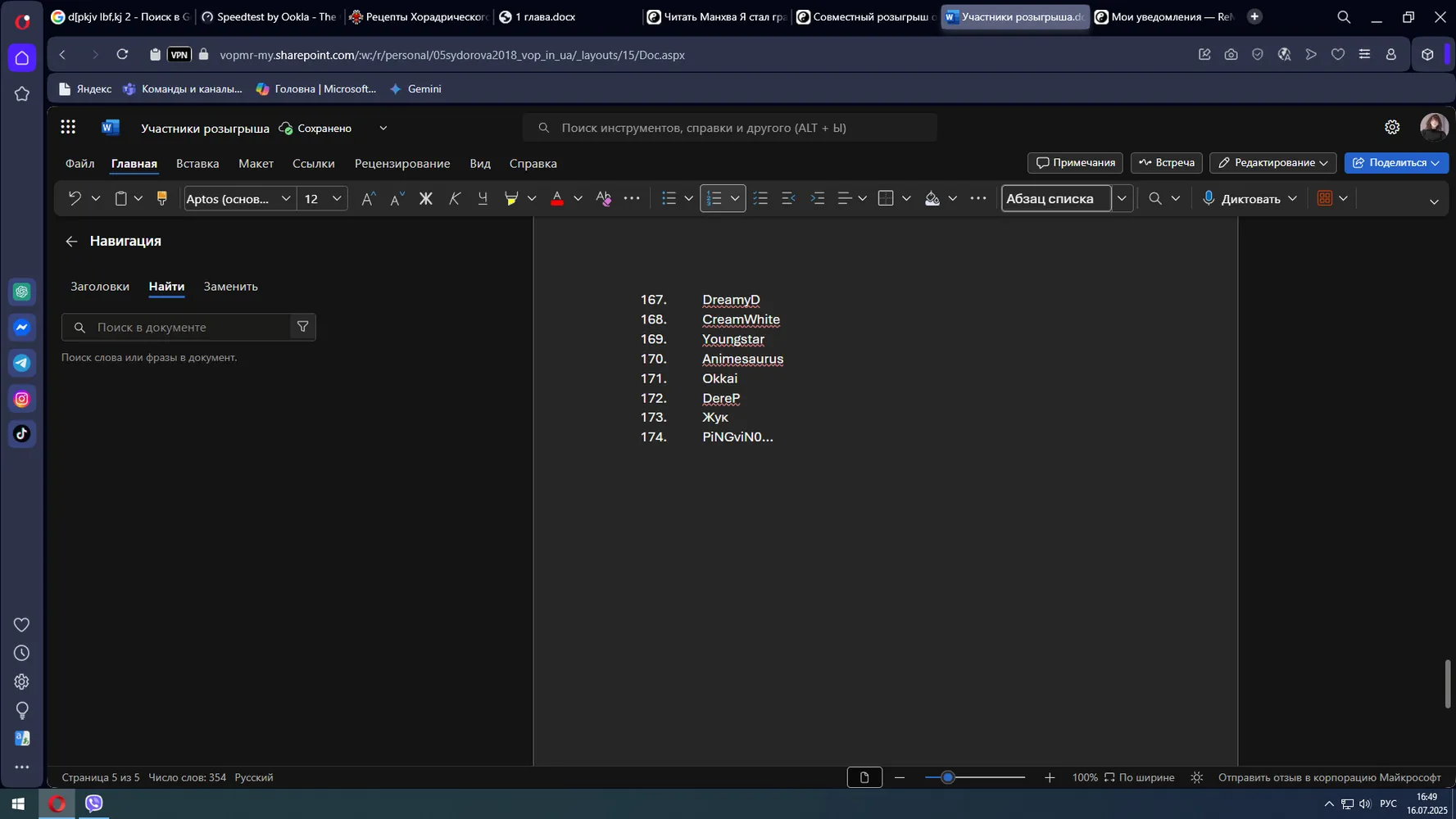Screen dimensions: 1456x819
Task: Expand the ribbon display options chevron
Action: click(x=1434, y=201)
